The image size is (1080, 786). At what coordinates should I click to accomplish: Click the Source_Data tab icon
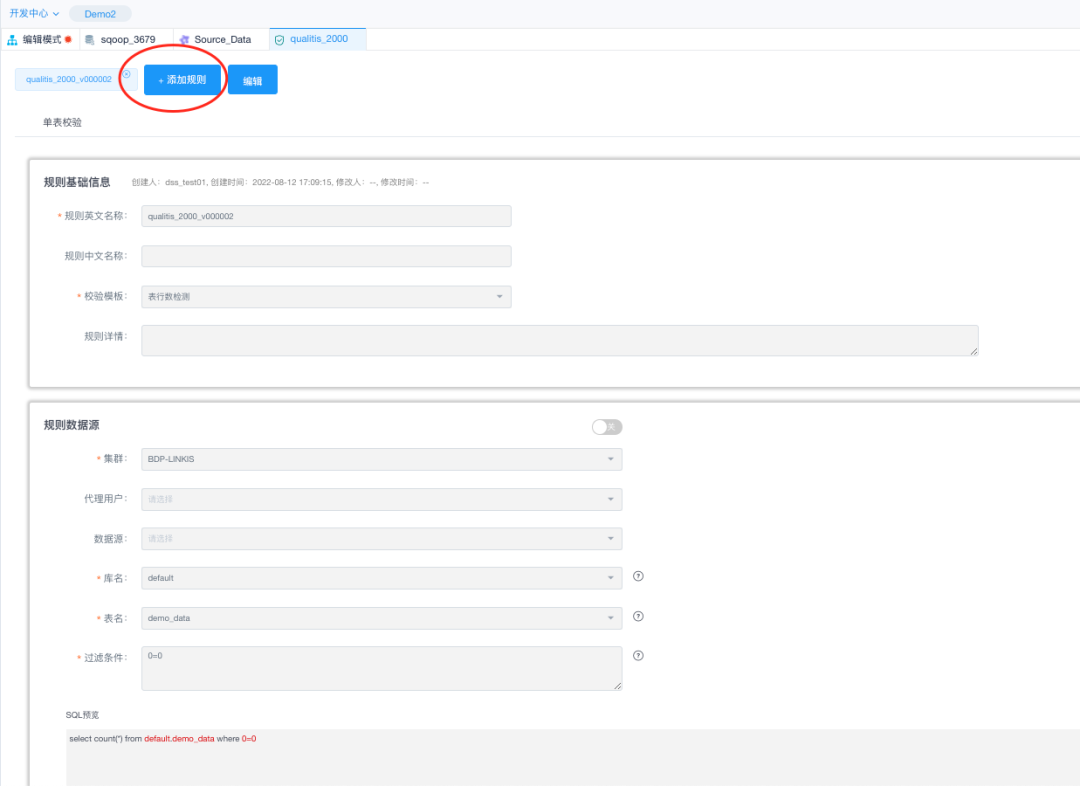pos(184,40)
